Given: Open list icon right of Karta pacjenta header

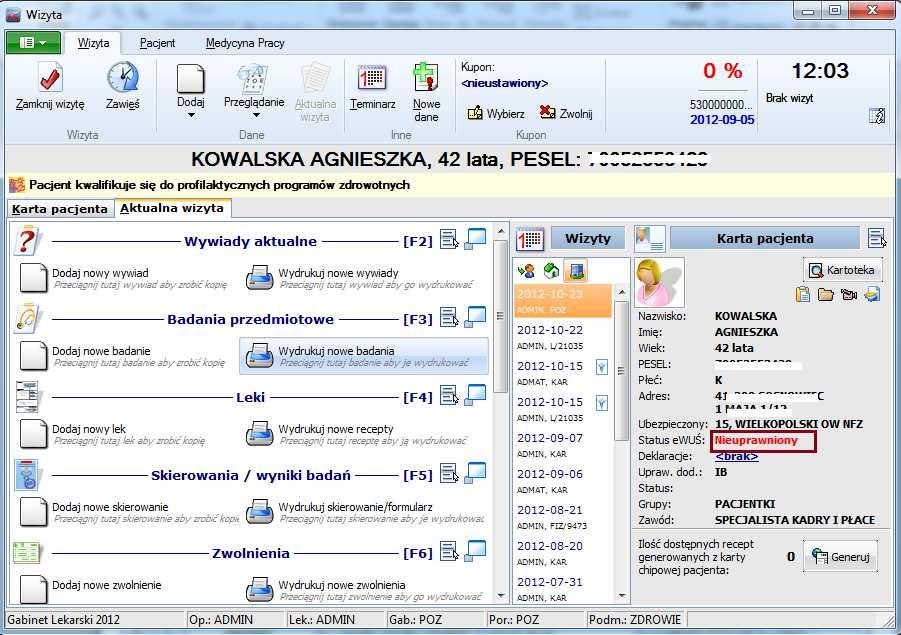Looking at the screenshot, I should point(877,238).
